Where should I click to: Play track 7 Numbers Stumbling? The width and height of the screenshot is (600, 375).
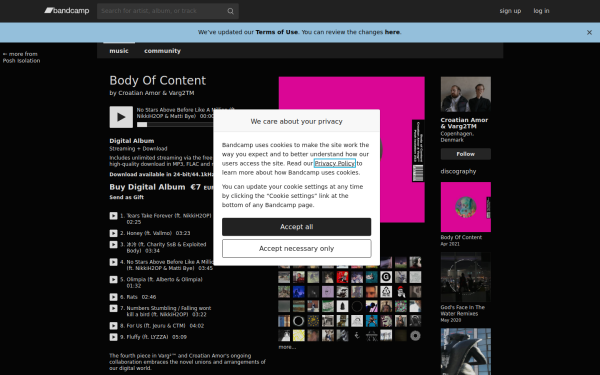113,308
